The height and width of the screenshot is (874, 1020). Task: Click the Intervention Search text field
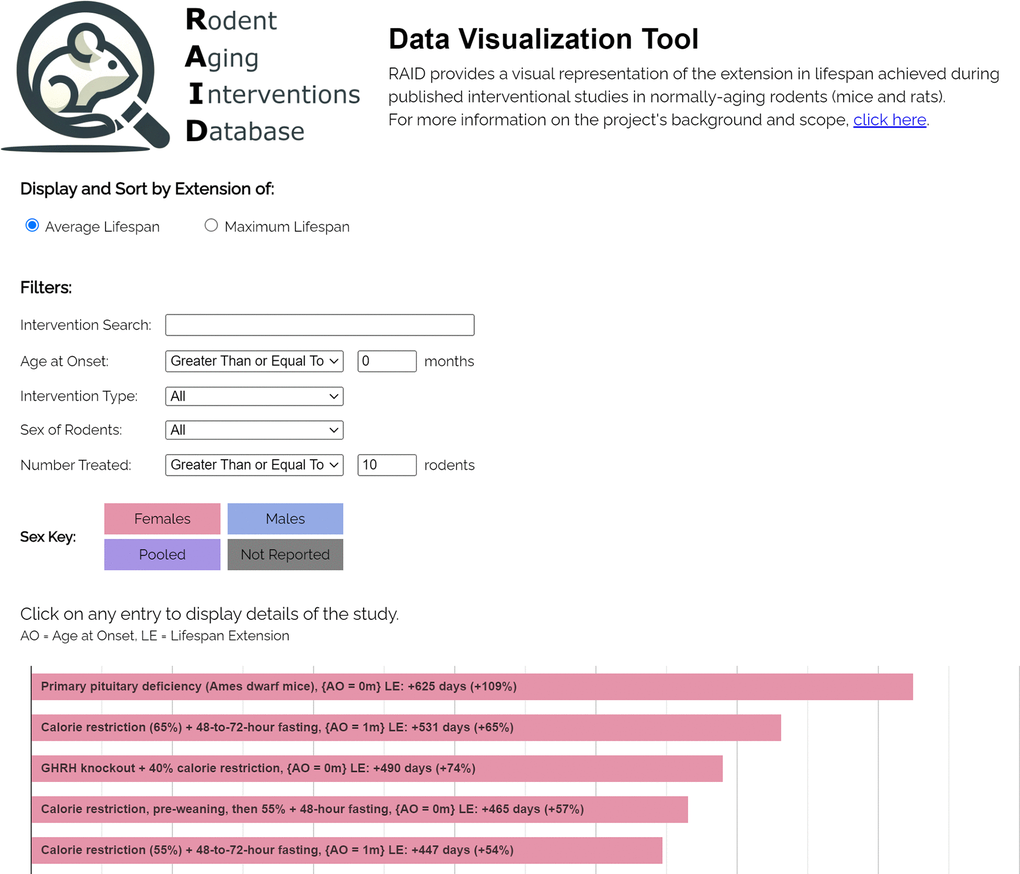coord(319,325)
